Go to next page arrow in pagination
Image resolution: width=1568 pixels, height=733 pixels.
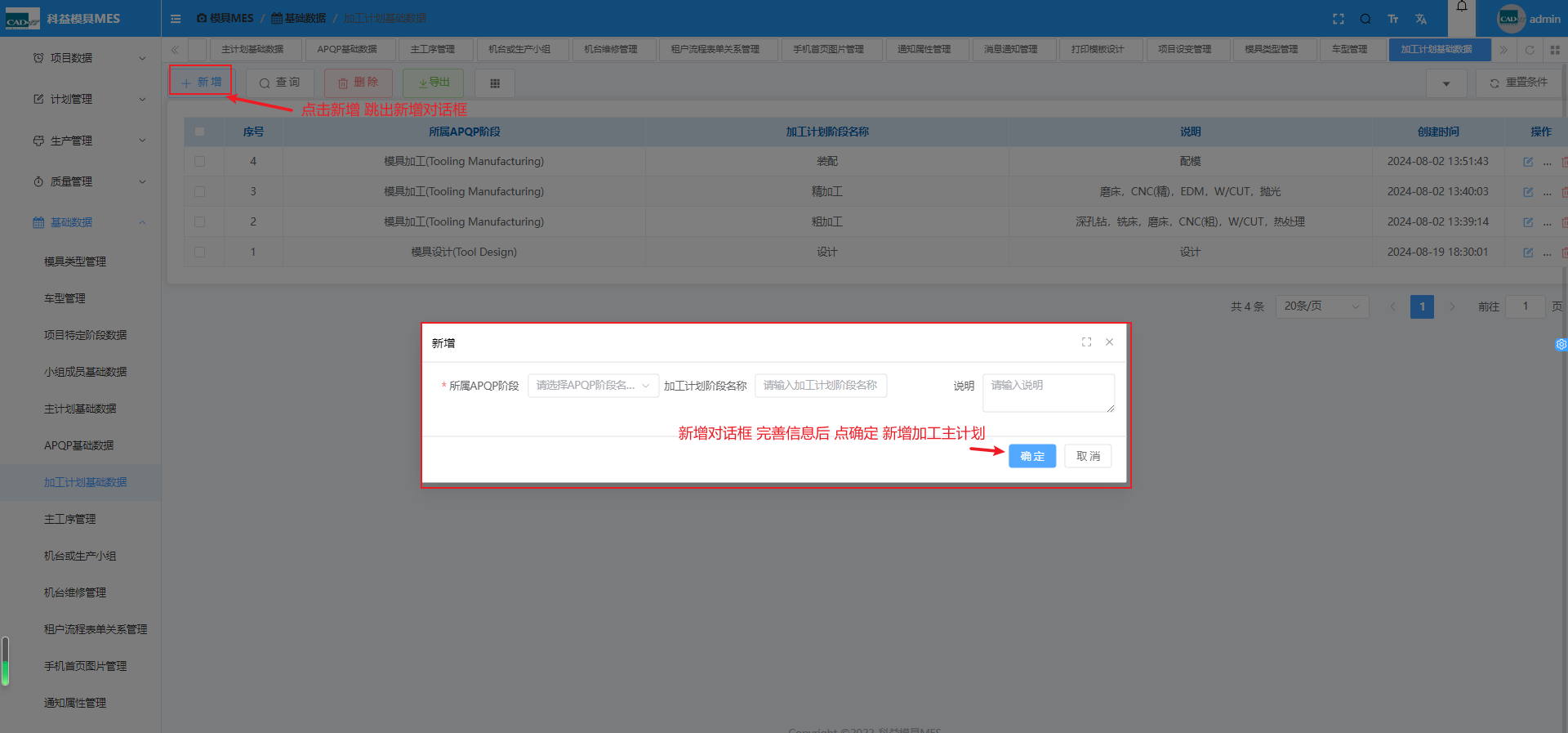tap(1452, 306)
